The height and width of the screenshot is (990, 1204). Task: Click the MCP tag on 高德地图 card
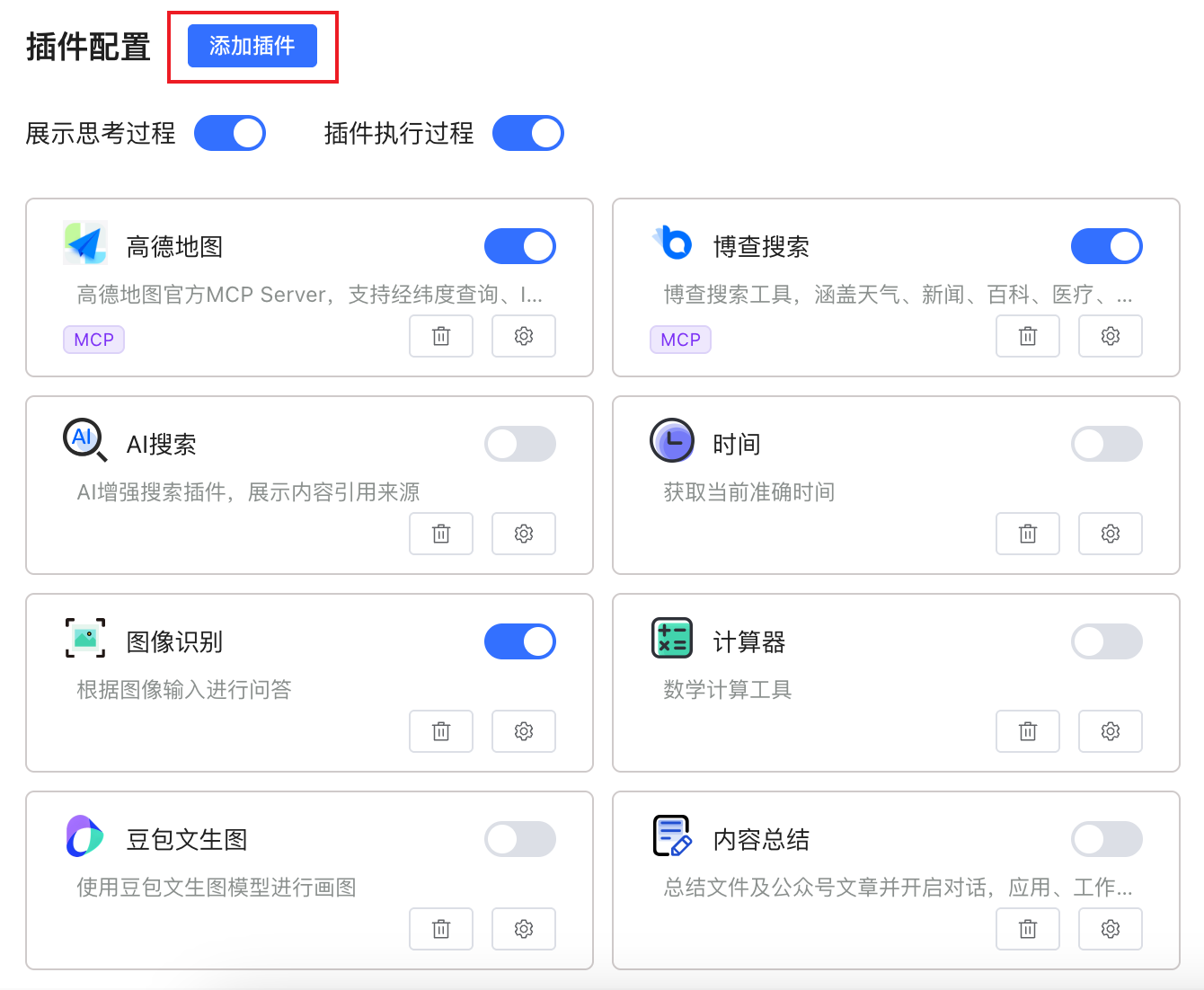tap(93, 340)
